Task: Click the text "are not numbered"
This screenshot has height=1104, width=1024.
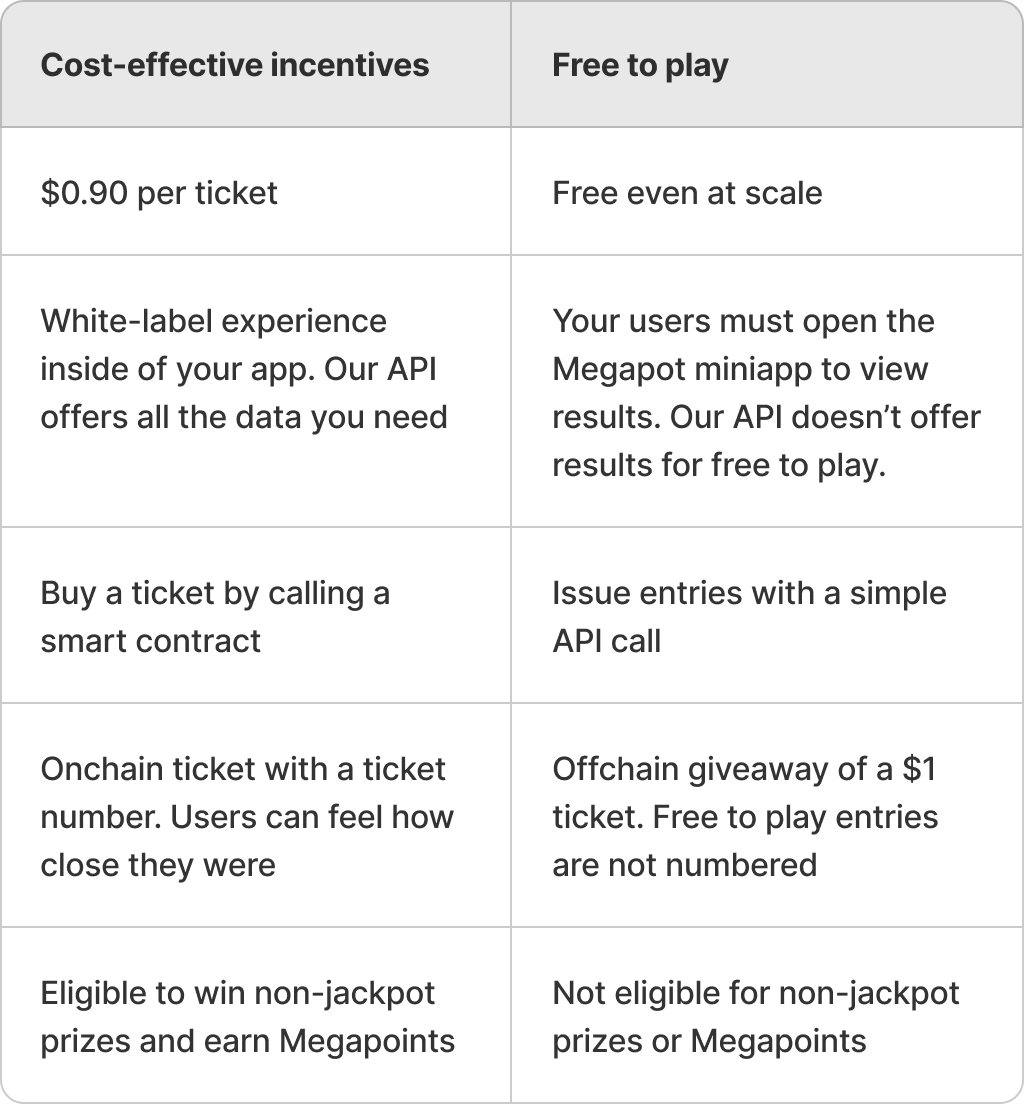Action: point(684,864)
